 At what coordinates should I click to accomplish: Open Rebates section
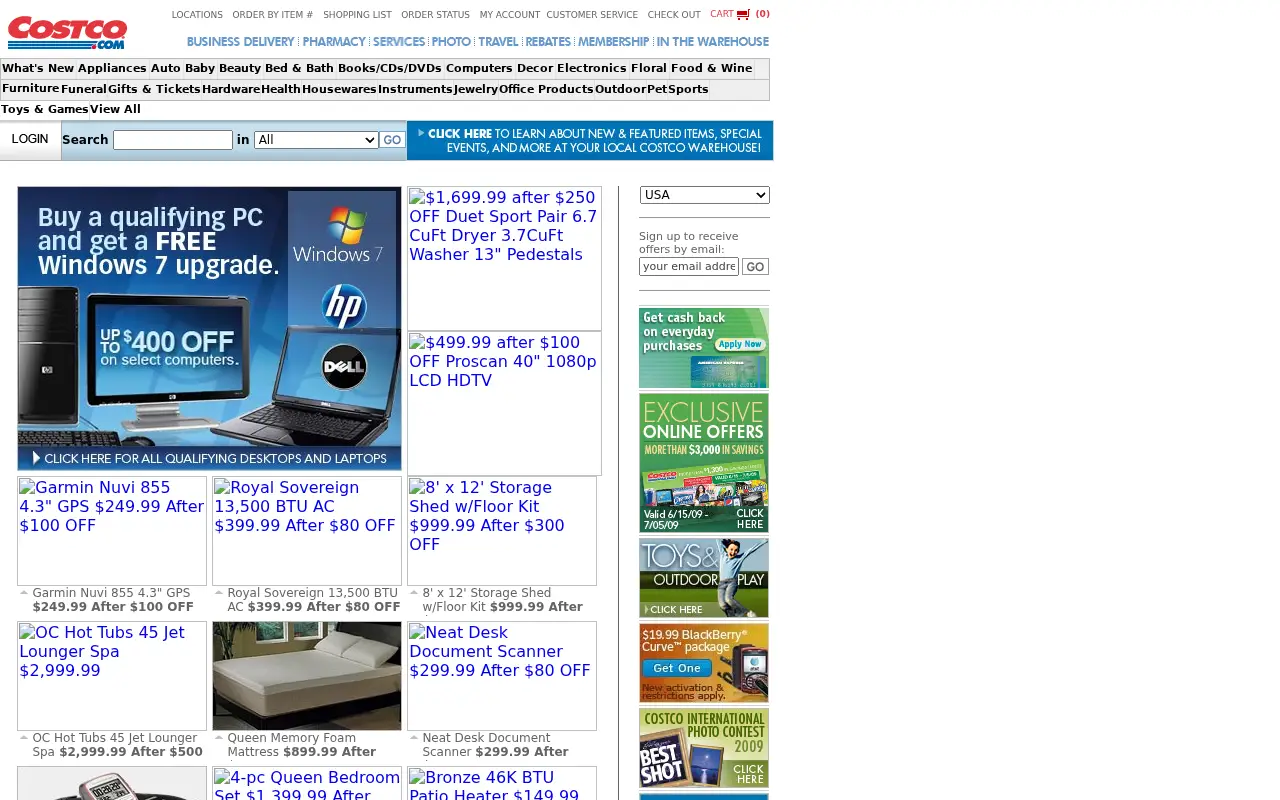click(x=548, y=42)
